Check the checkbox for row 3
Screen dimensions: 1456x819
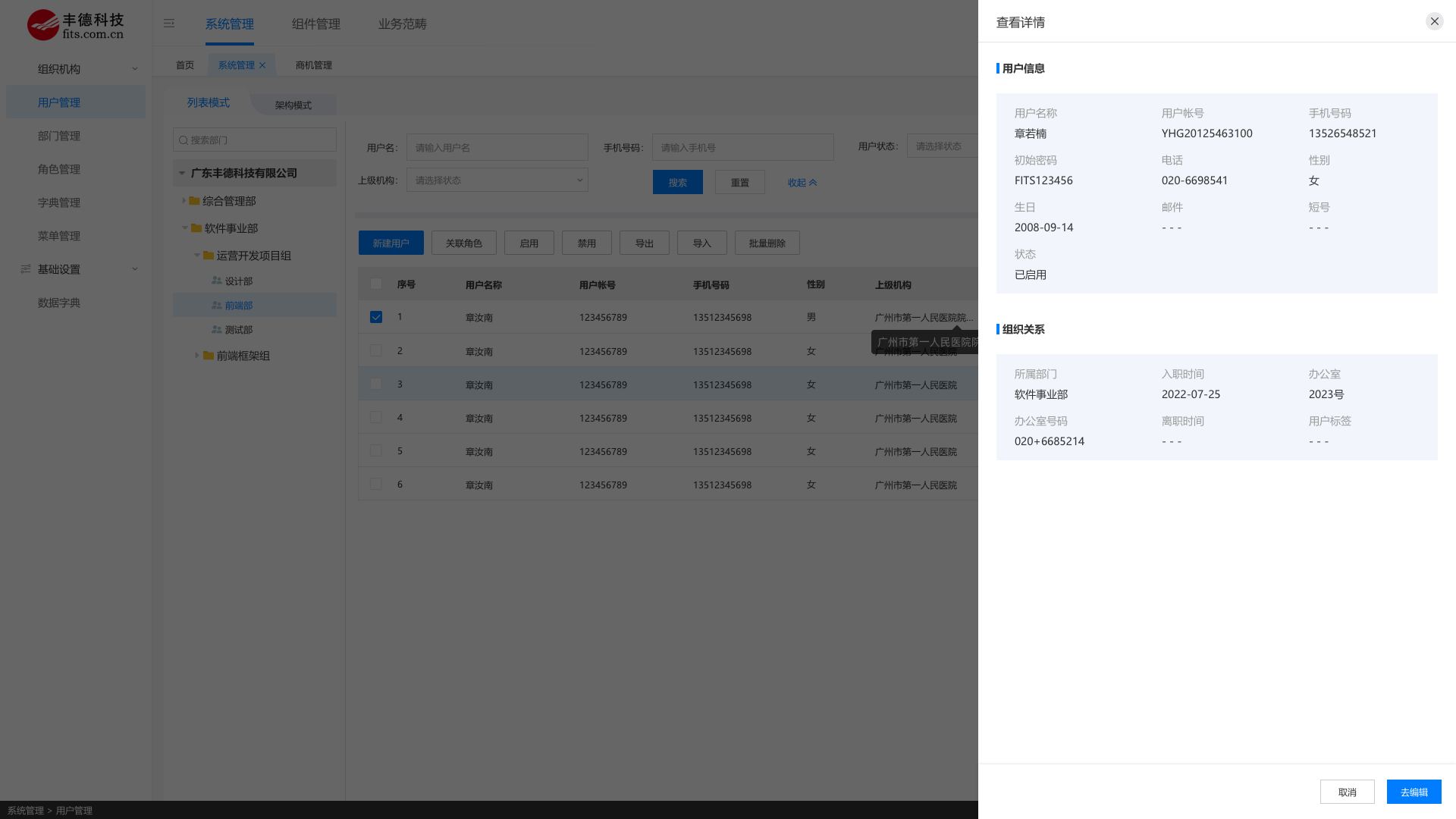pos(376,384)
